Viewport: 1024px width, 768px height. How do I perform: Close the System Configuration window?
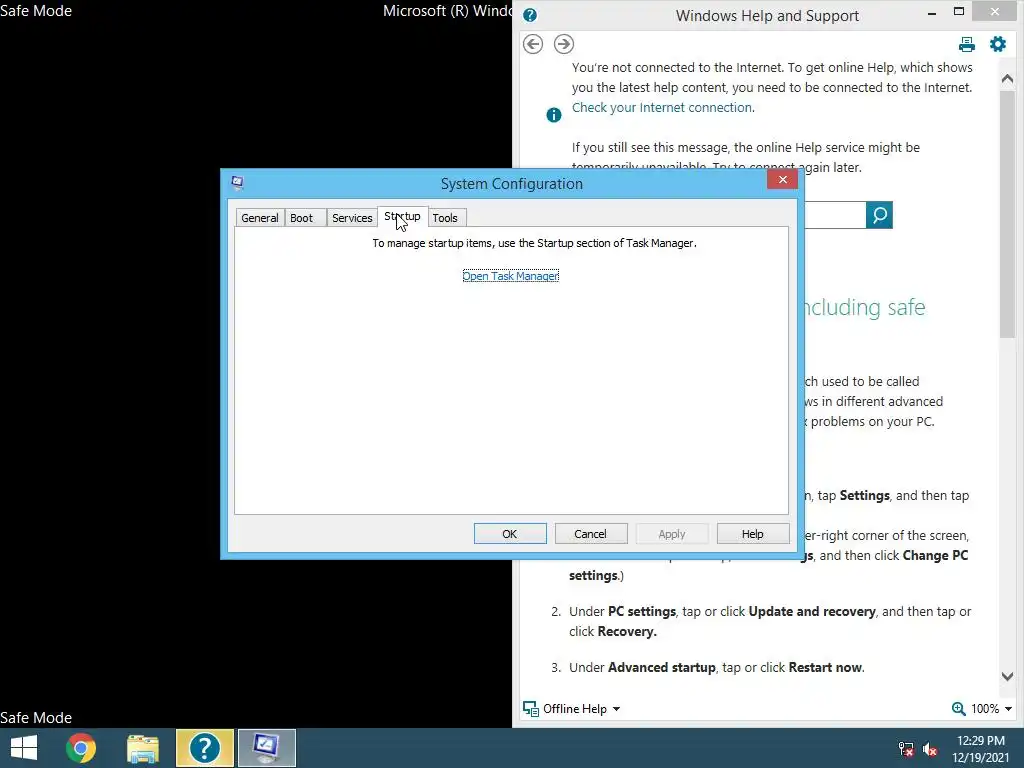point(782,180)
